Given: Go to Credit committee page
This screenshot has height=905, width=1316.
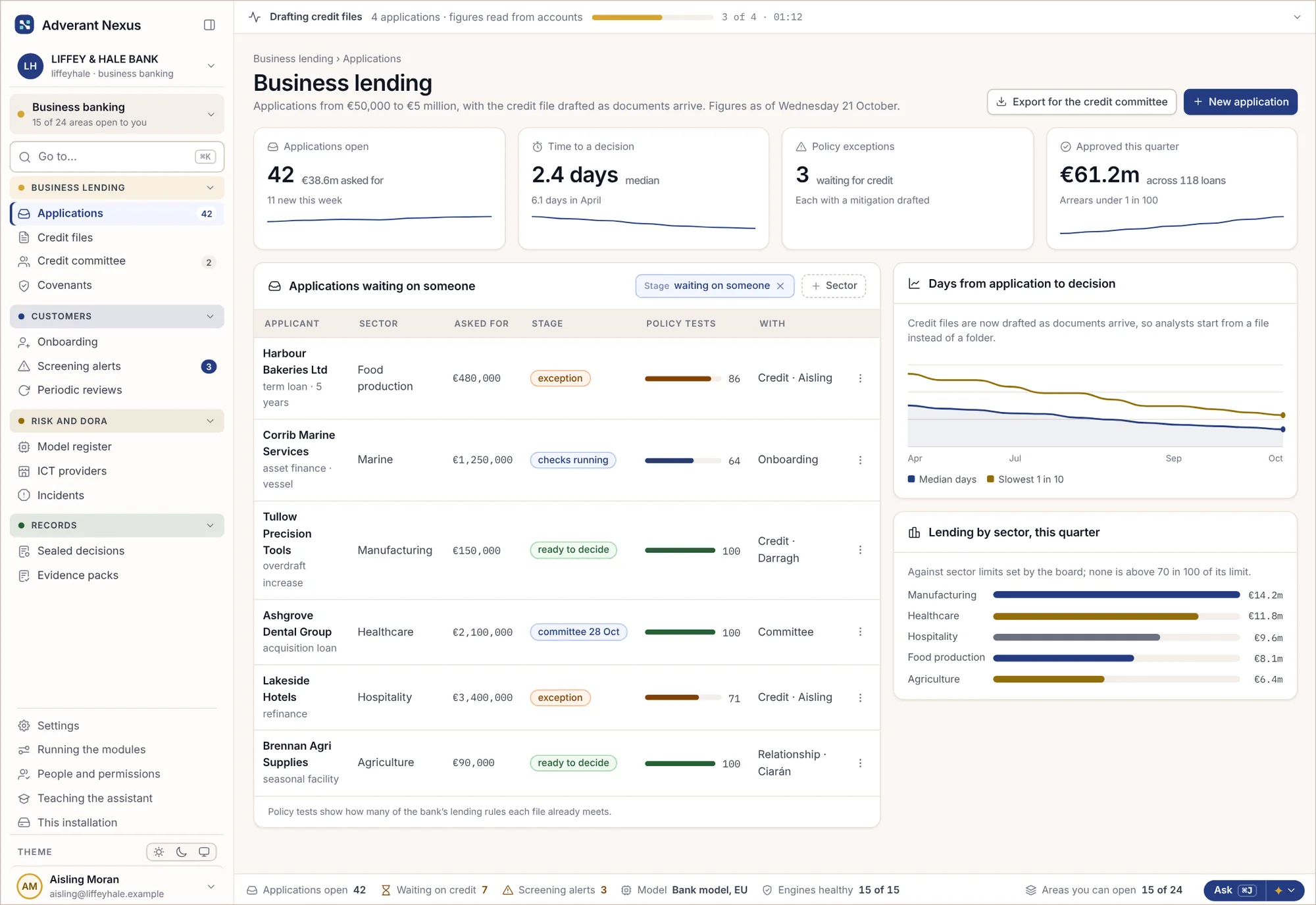Looking at the screenshot, I should pos(117,261).
